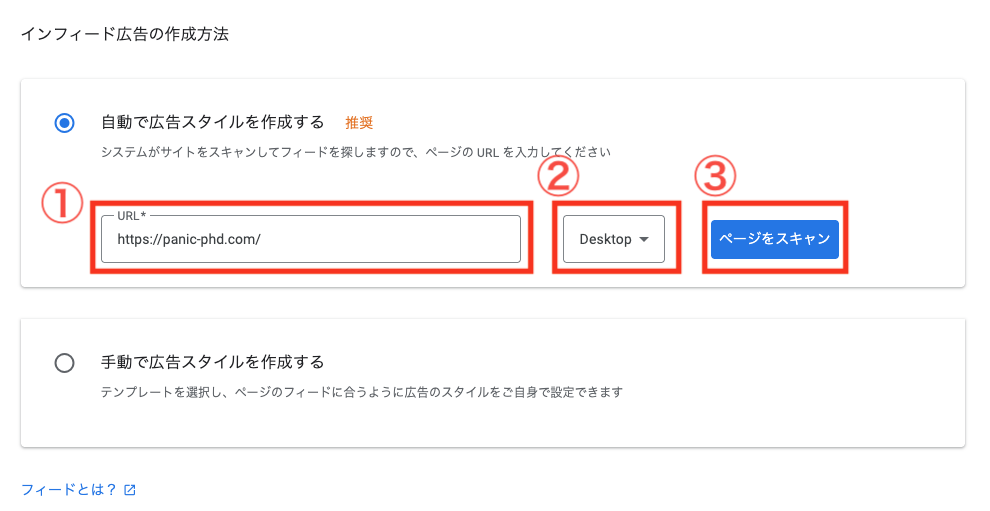Open the Desktop device dropdown
The width and height of the screenshot is (990, 511).
point(614,239)
